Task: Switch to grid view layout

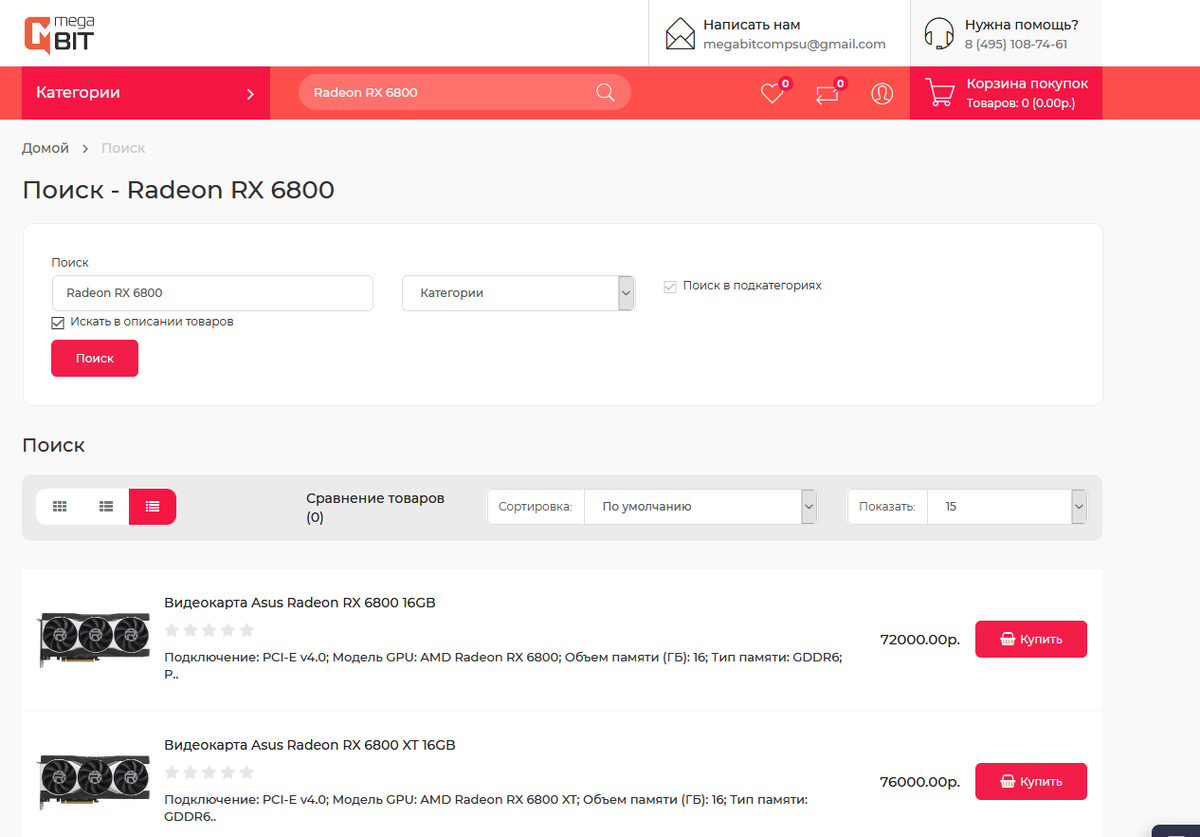Action: 60,507
